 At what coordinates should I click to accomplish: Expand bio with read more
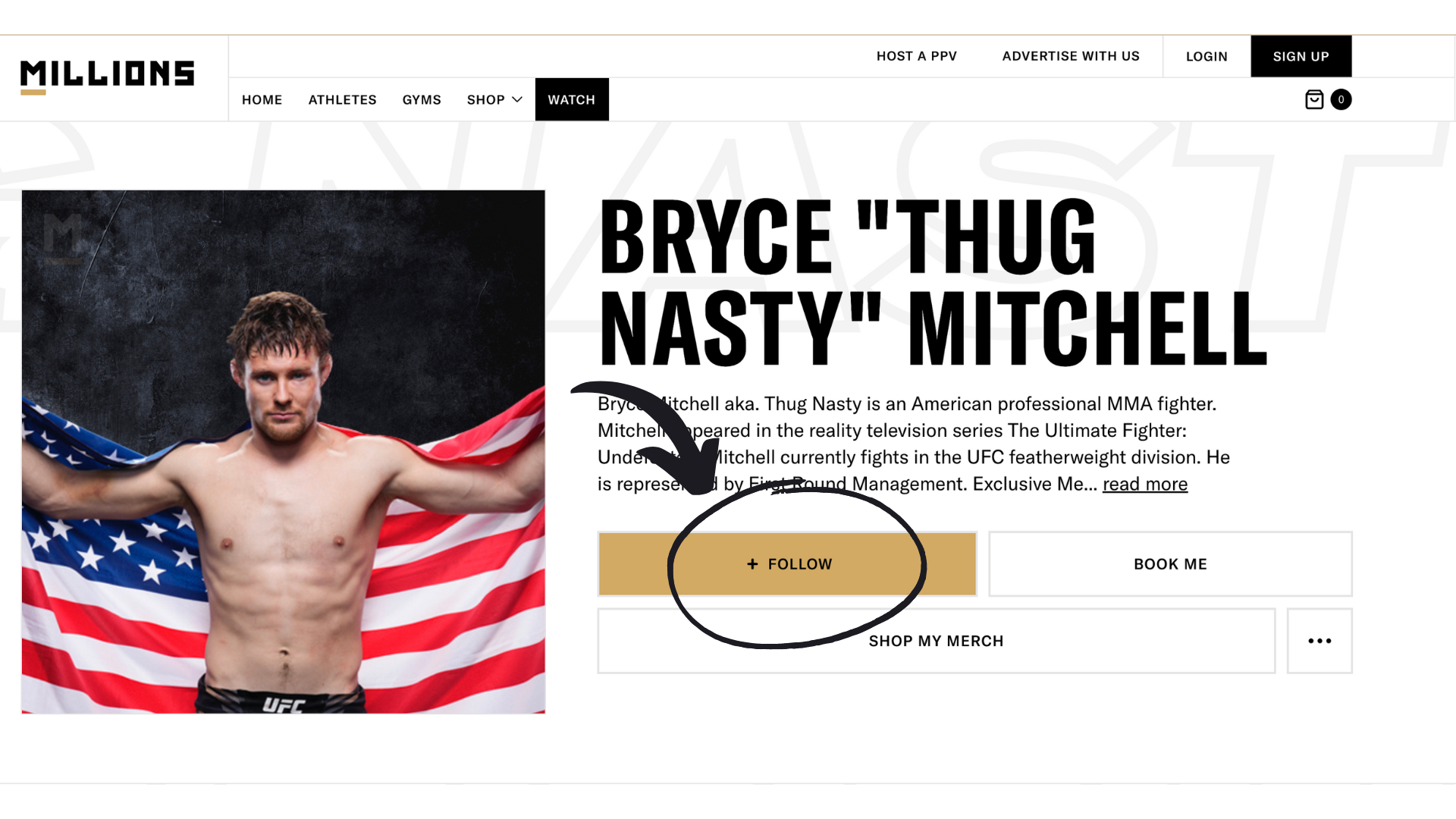pos(1144,484)
